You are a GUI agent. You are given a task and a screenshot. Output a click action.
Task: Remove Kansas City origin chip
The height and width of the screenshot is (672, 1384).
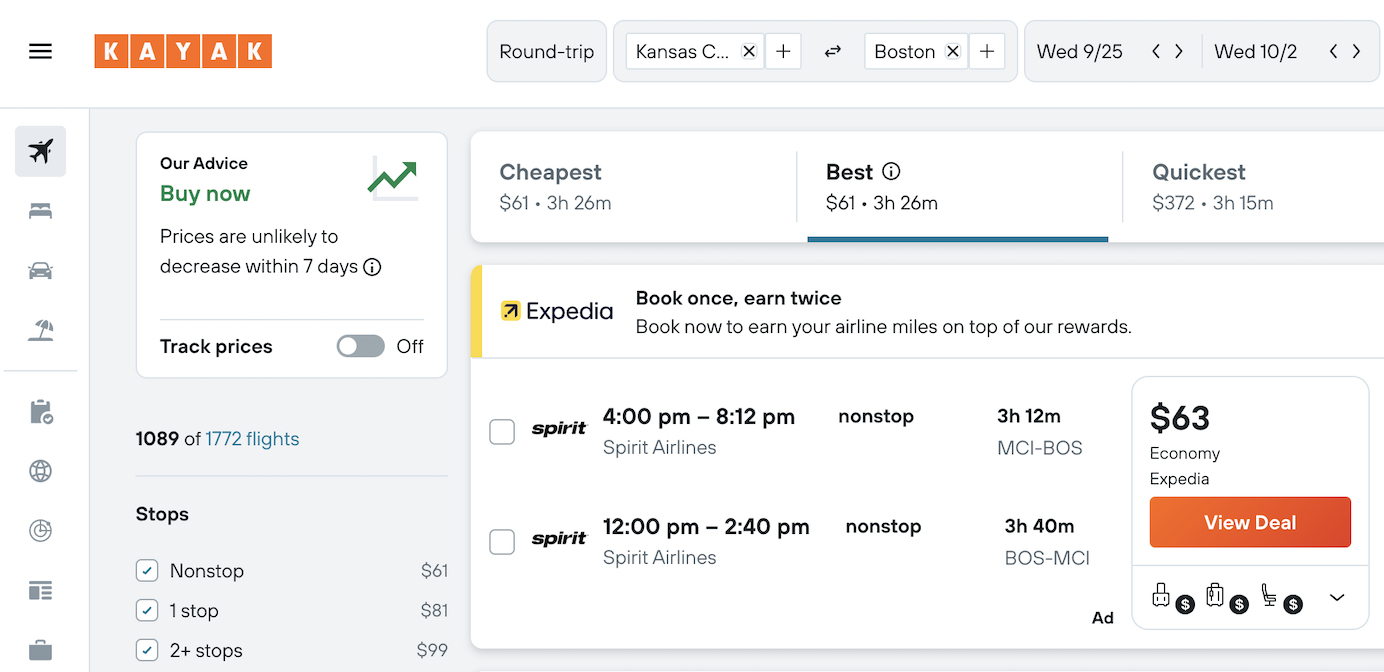coord(748,51)
